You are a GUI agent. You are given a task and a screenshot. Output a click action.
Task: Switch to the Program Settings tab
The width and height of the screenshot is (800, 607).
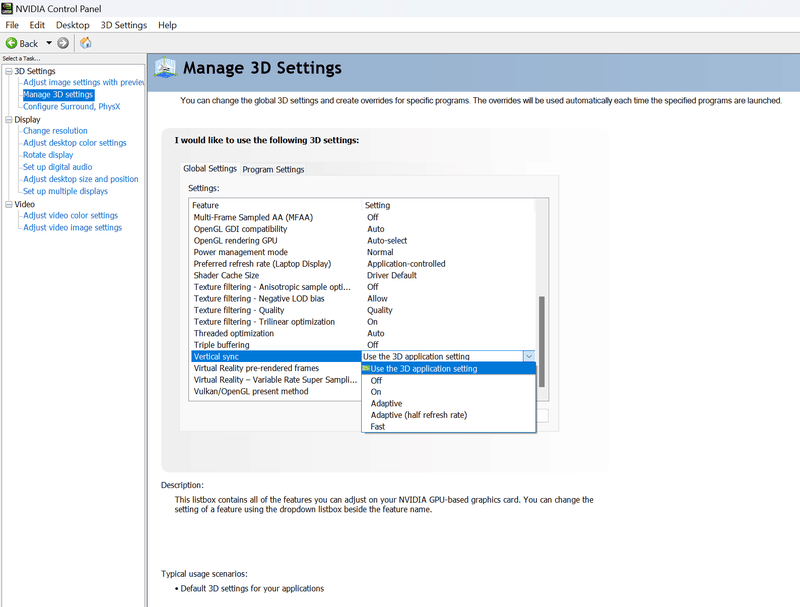273,169
